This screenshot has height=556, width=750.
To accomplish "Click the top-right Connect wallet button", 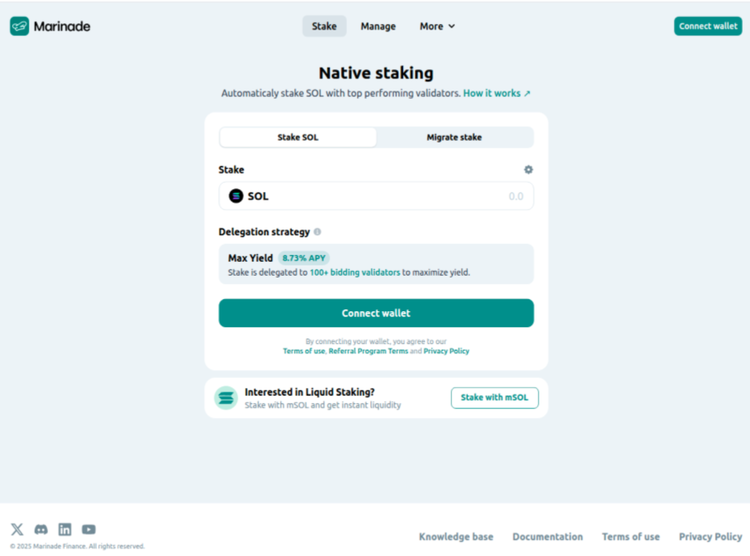I will [x=708, y=26].
